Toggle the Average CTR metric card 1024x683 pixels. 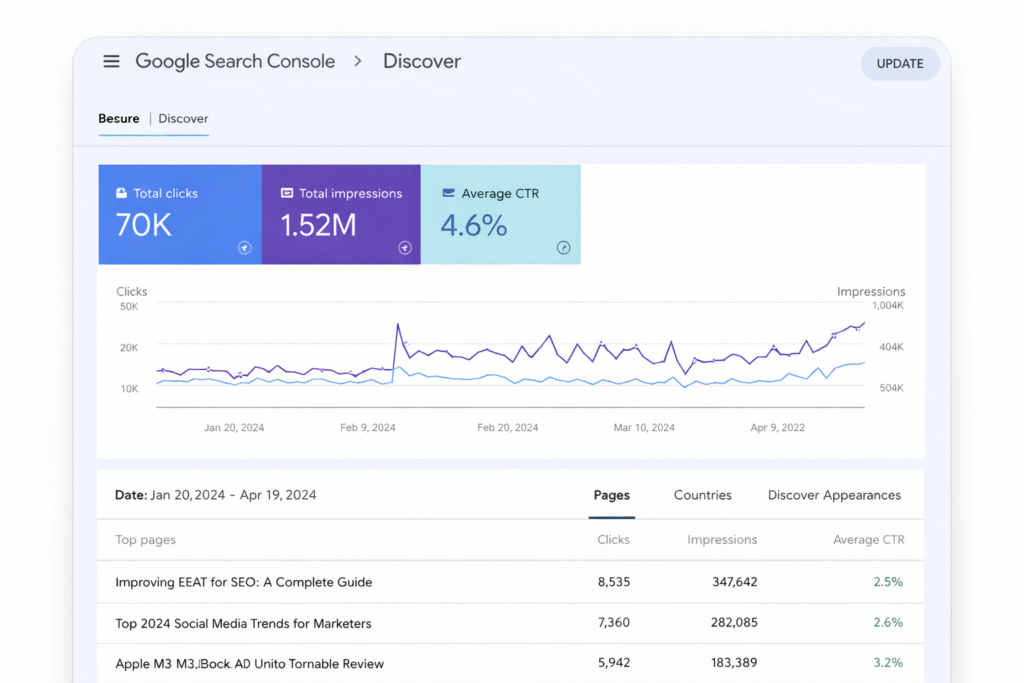(500, 215)
